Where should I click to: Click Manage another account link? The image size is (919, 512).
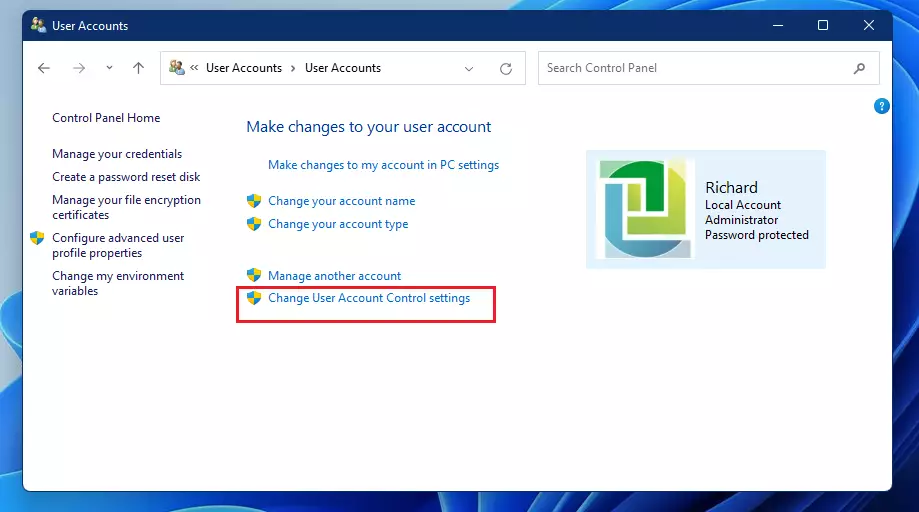(x=335, y=276)
